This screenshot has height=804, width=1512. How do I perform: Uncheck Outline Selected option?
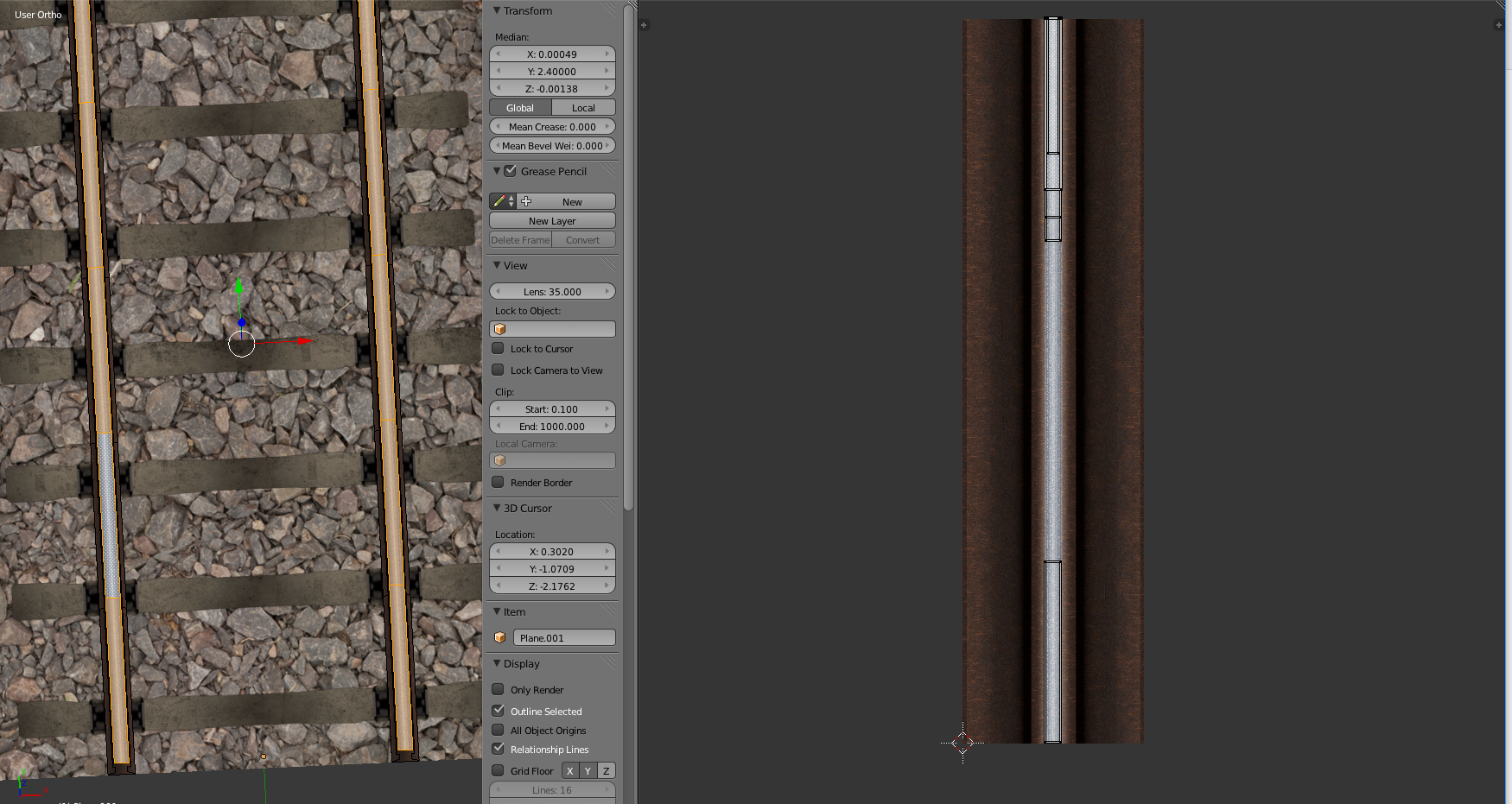pyautogui.click(x=499, y=711)
